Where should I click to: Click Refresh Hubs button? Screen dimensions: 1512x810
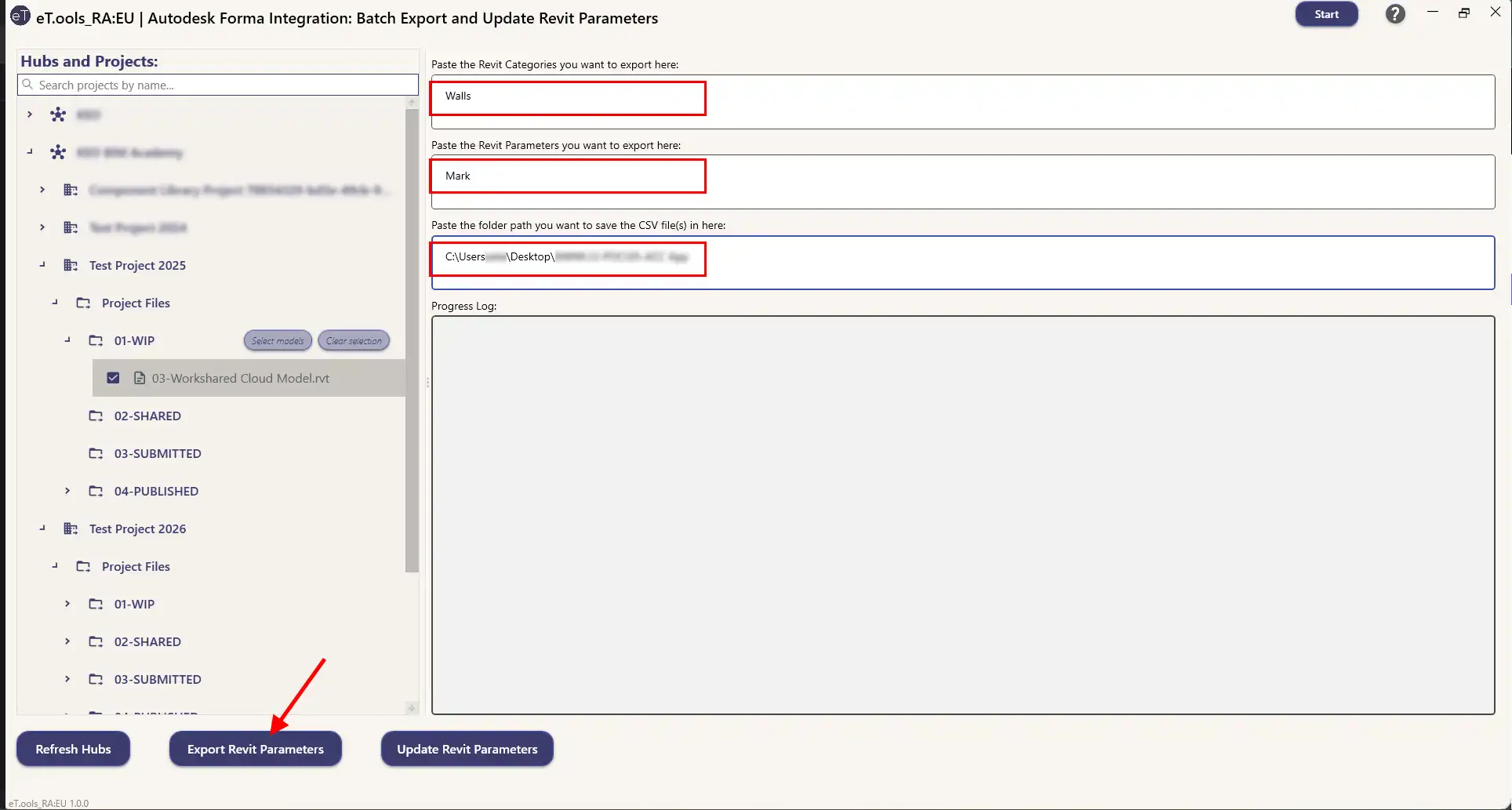[73, 749]
